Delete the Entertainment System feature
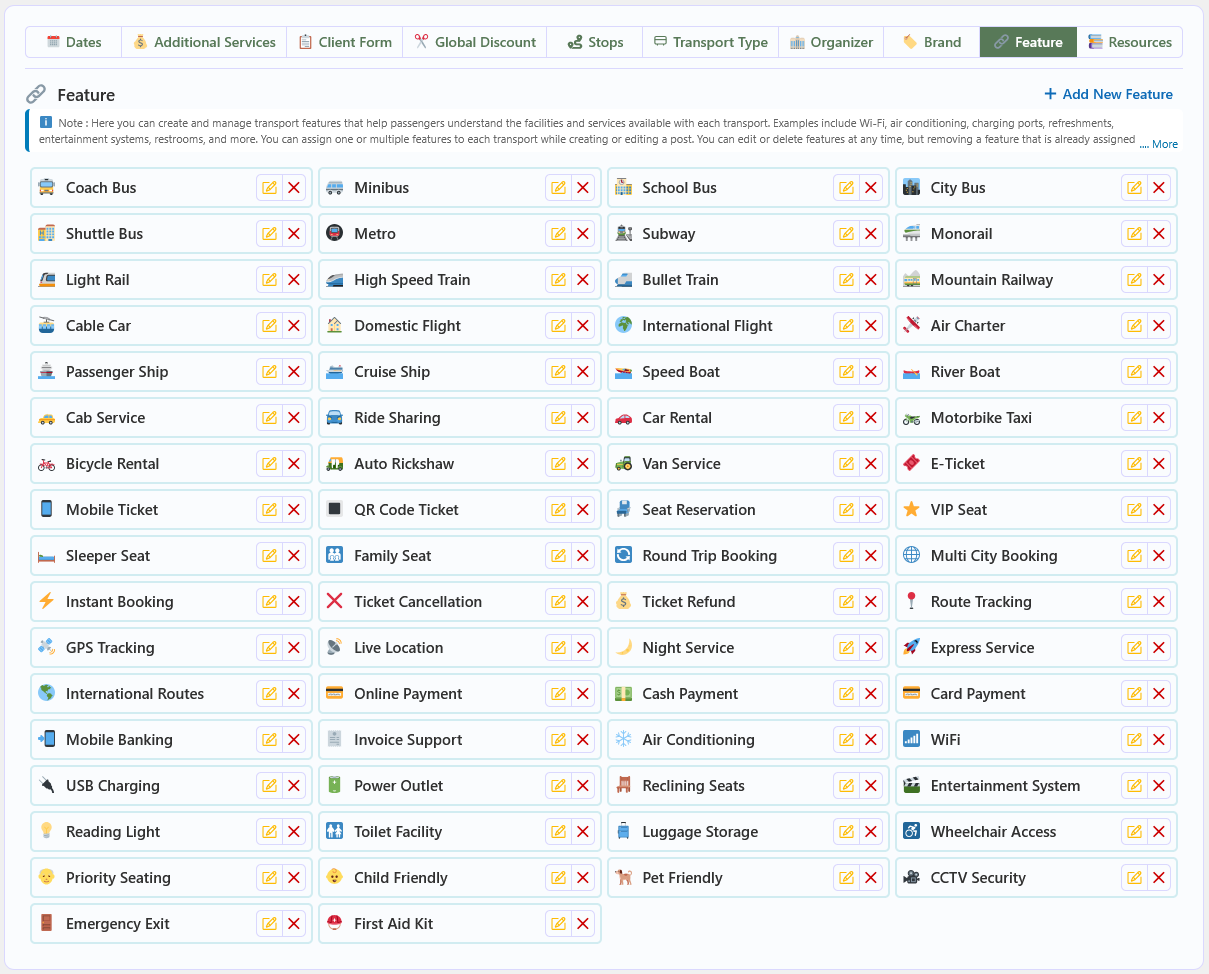This screenshot has height=974, width=1209. coord(1159,786)
